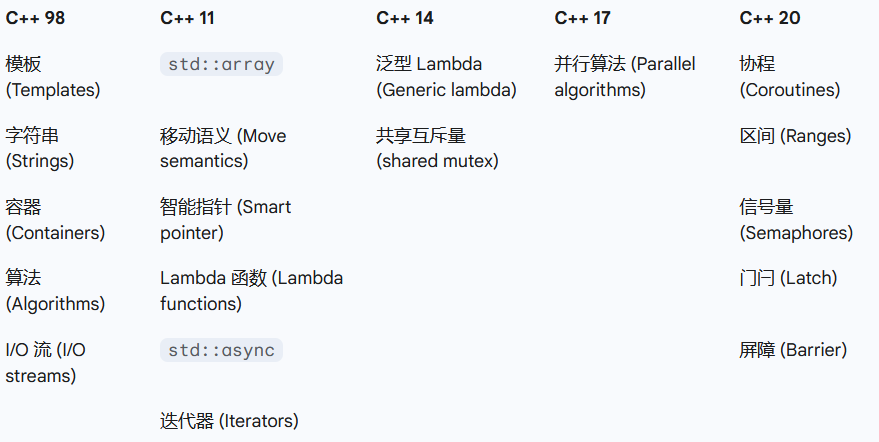Click the Parallel algorithms entry
Image resolution: width=879 pixels, height=442 pixels.
tap(625, 78)
